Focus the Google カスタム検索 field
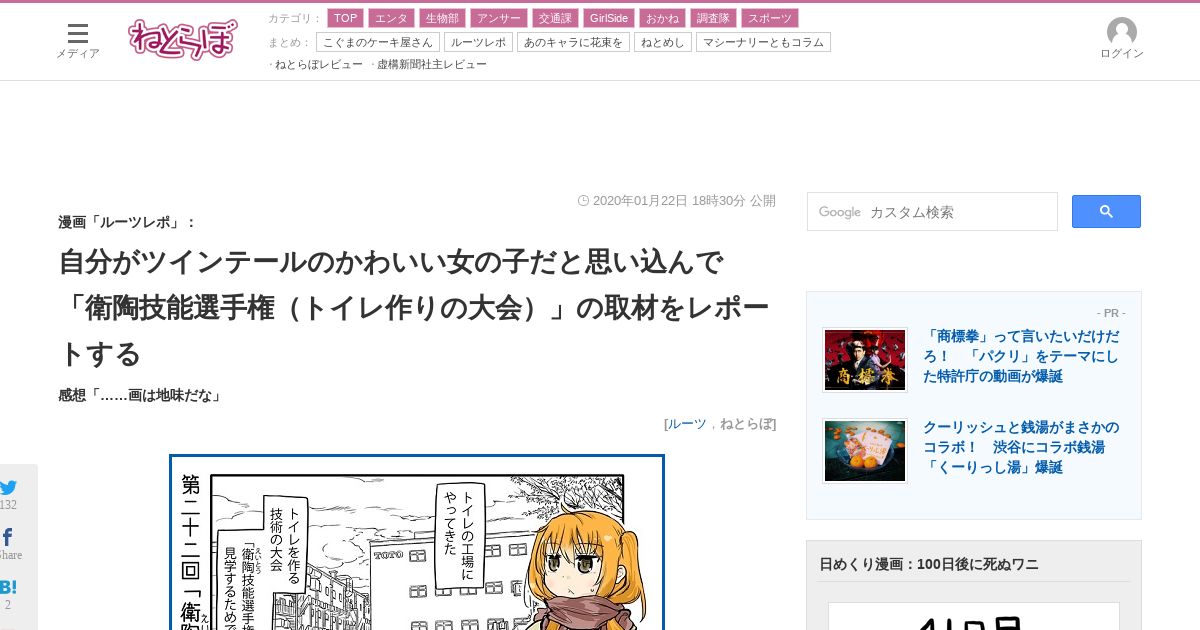 pos(932,211)
